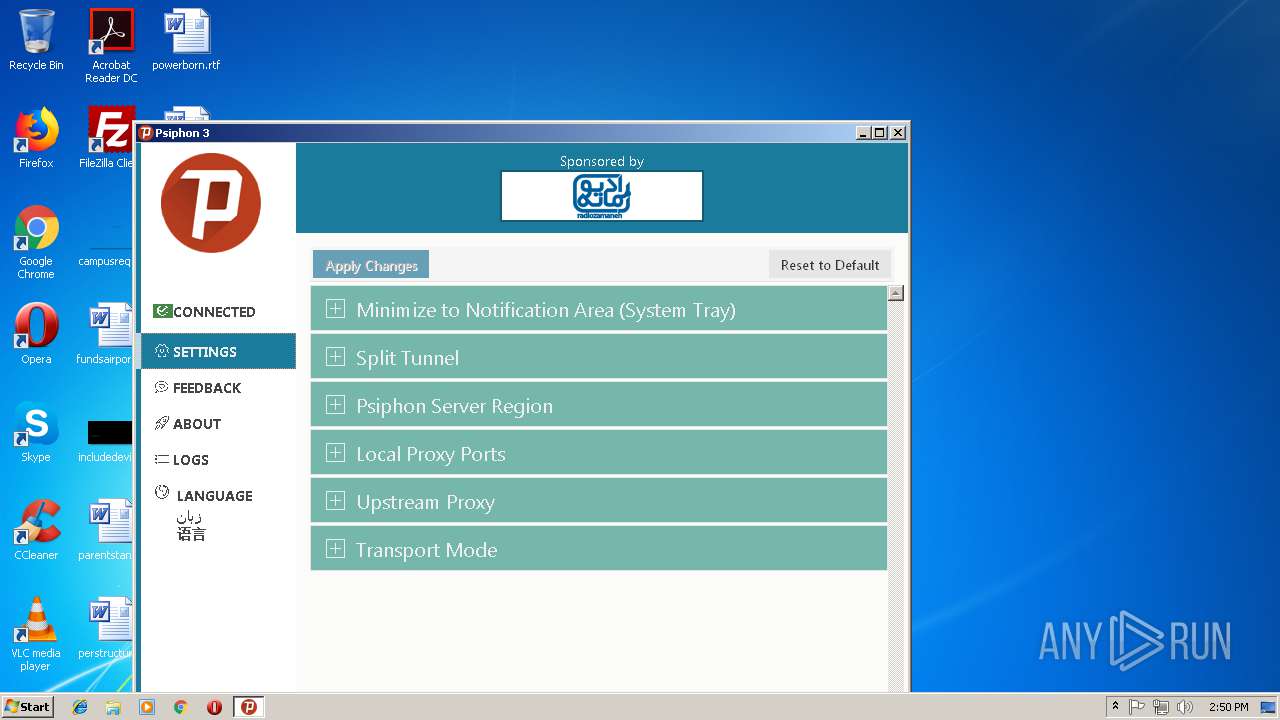Open the About tab
Image resolution: width=1280 pixels, height=720 pixels.
218,424
